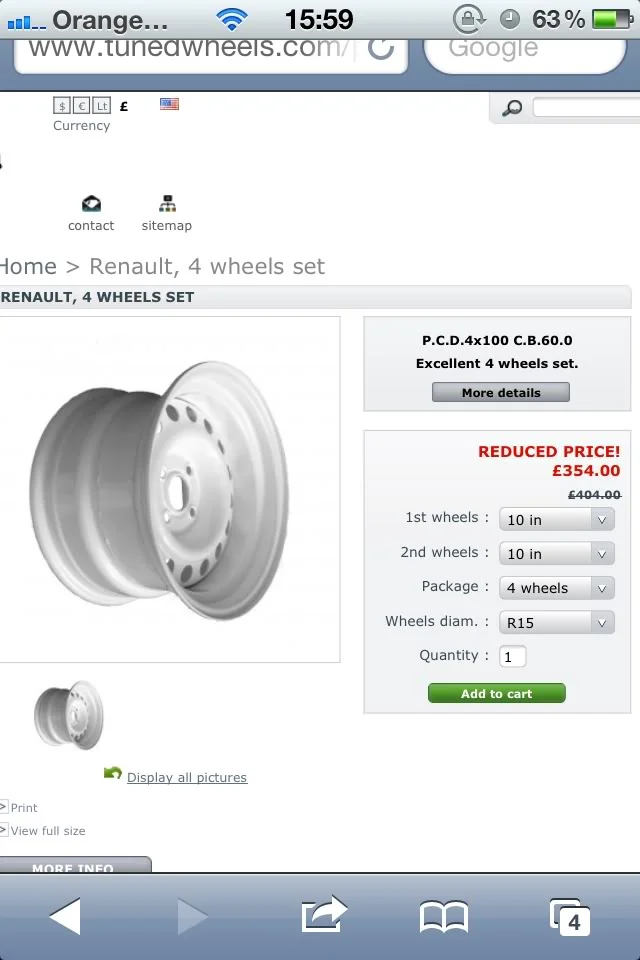Open the sitemap icon
Viewport: 640px width, 960px height.
pyautogui.click(x=167, y=203)
